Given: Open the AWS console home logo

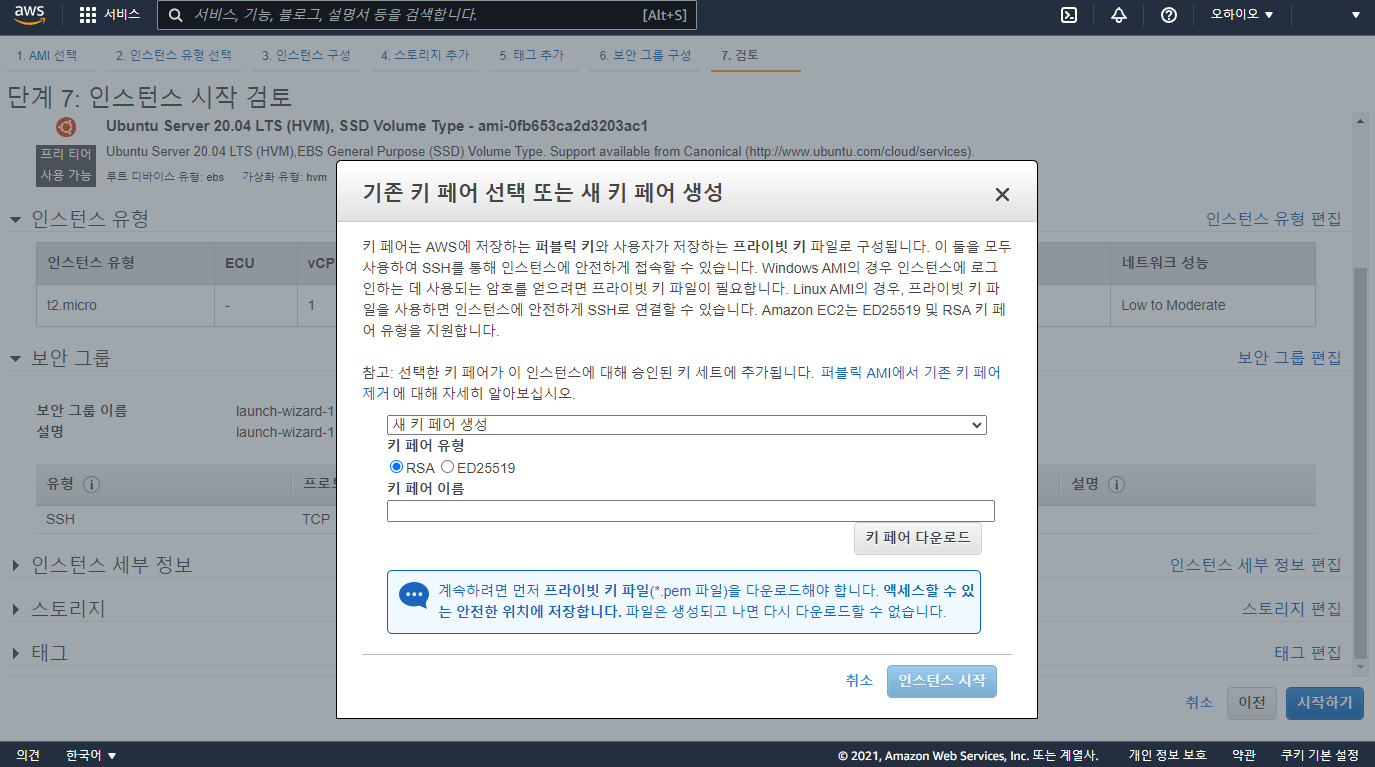Looking at the screenshot, I should [29, 15].
